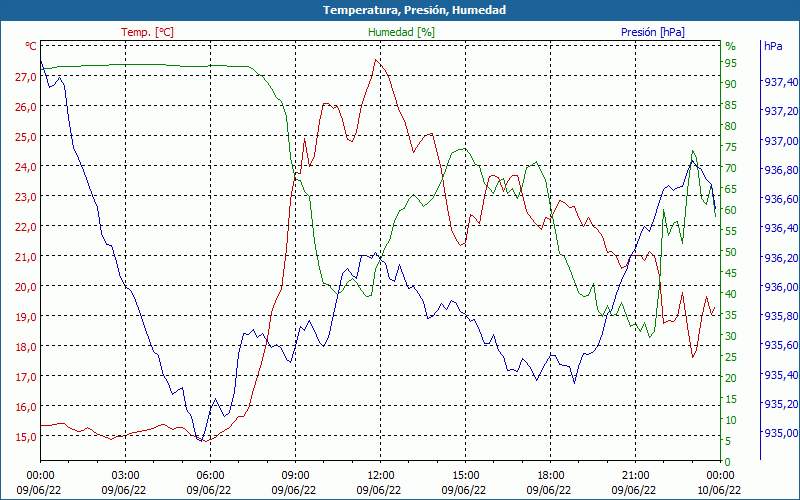The image size is (800, 500).
Task: Click the 65 humidity axis label
Action: coord(731,189)
